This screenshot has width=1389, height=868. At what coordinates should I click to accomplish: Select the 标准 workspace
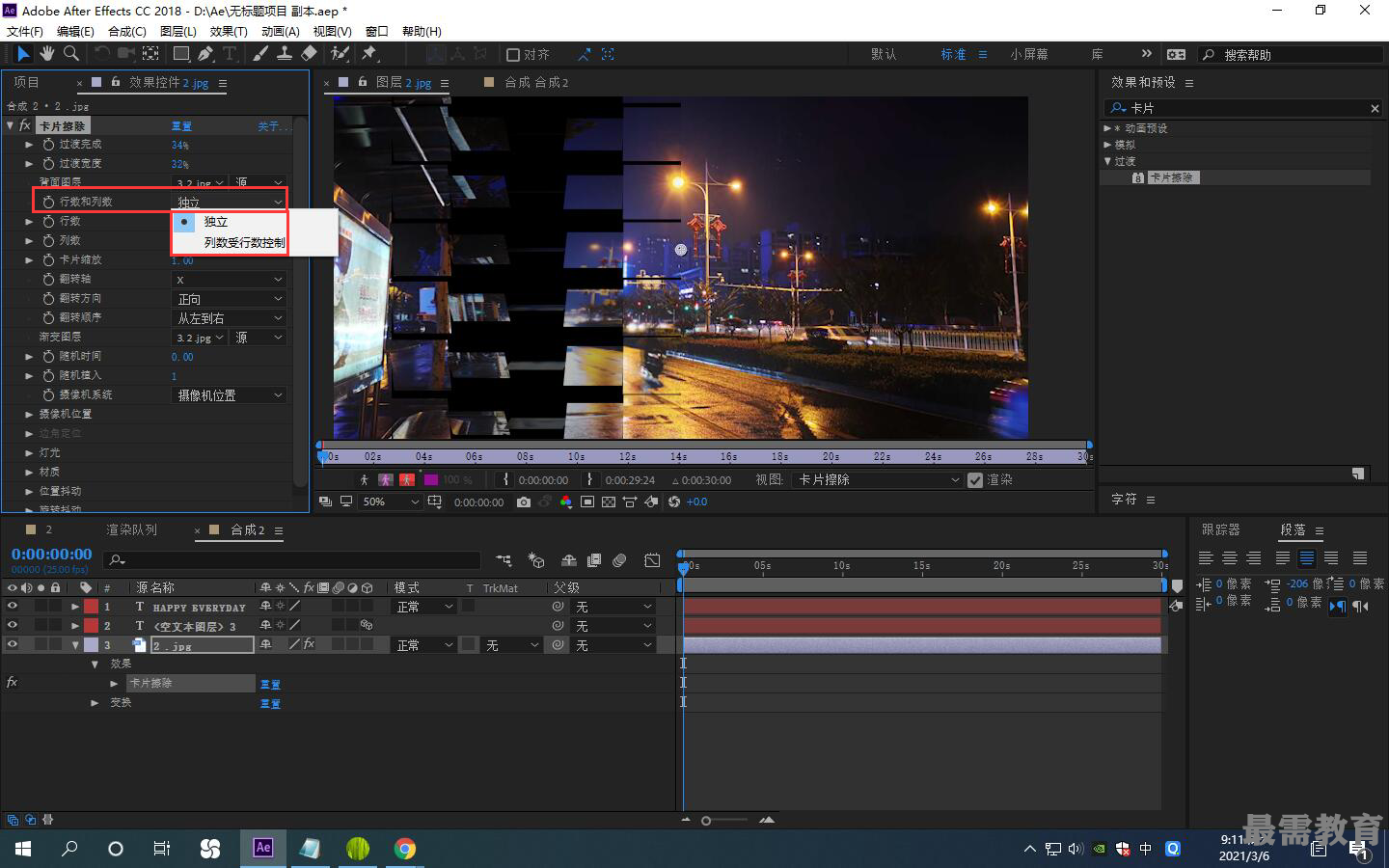point(953,54)
